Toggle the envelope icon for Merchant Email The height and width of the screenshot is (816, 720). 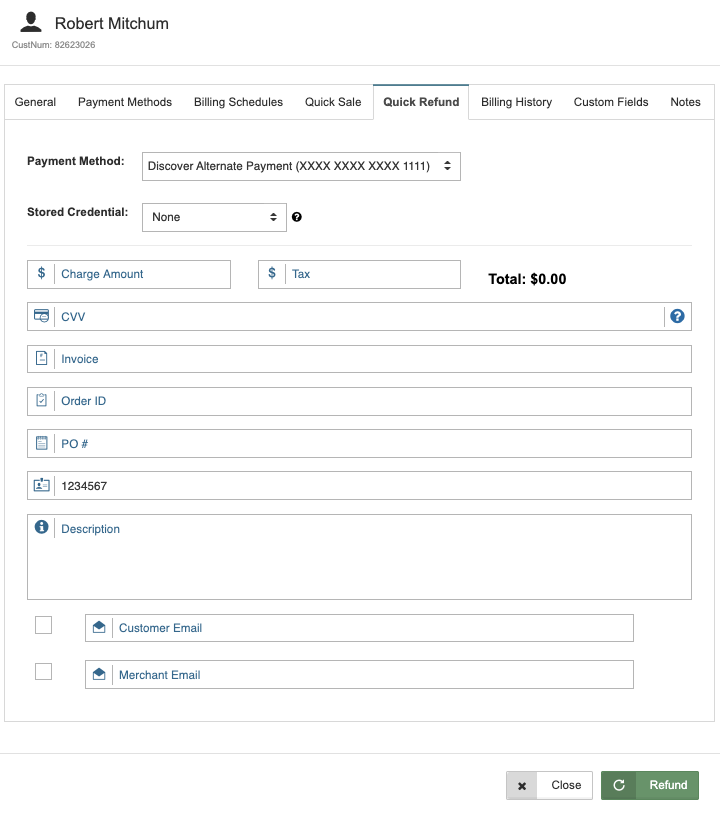point(98,674)
